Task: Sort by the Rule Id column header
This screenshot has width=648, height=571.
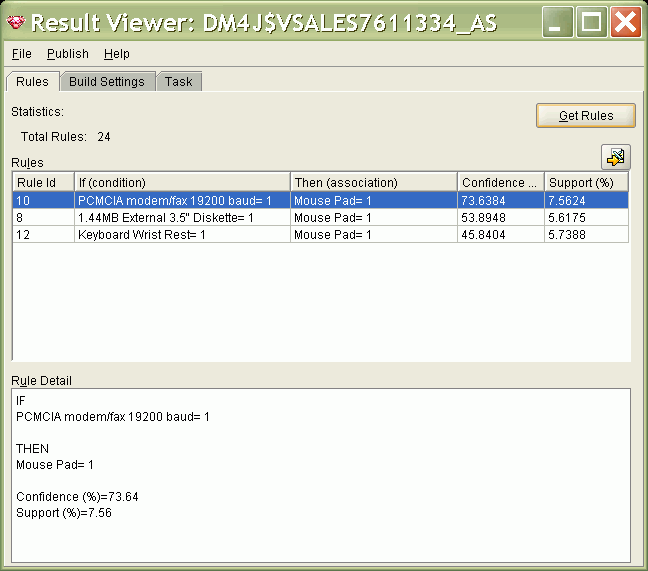Action: pyautogui.click(x=43, y=182)
